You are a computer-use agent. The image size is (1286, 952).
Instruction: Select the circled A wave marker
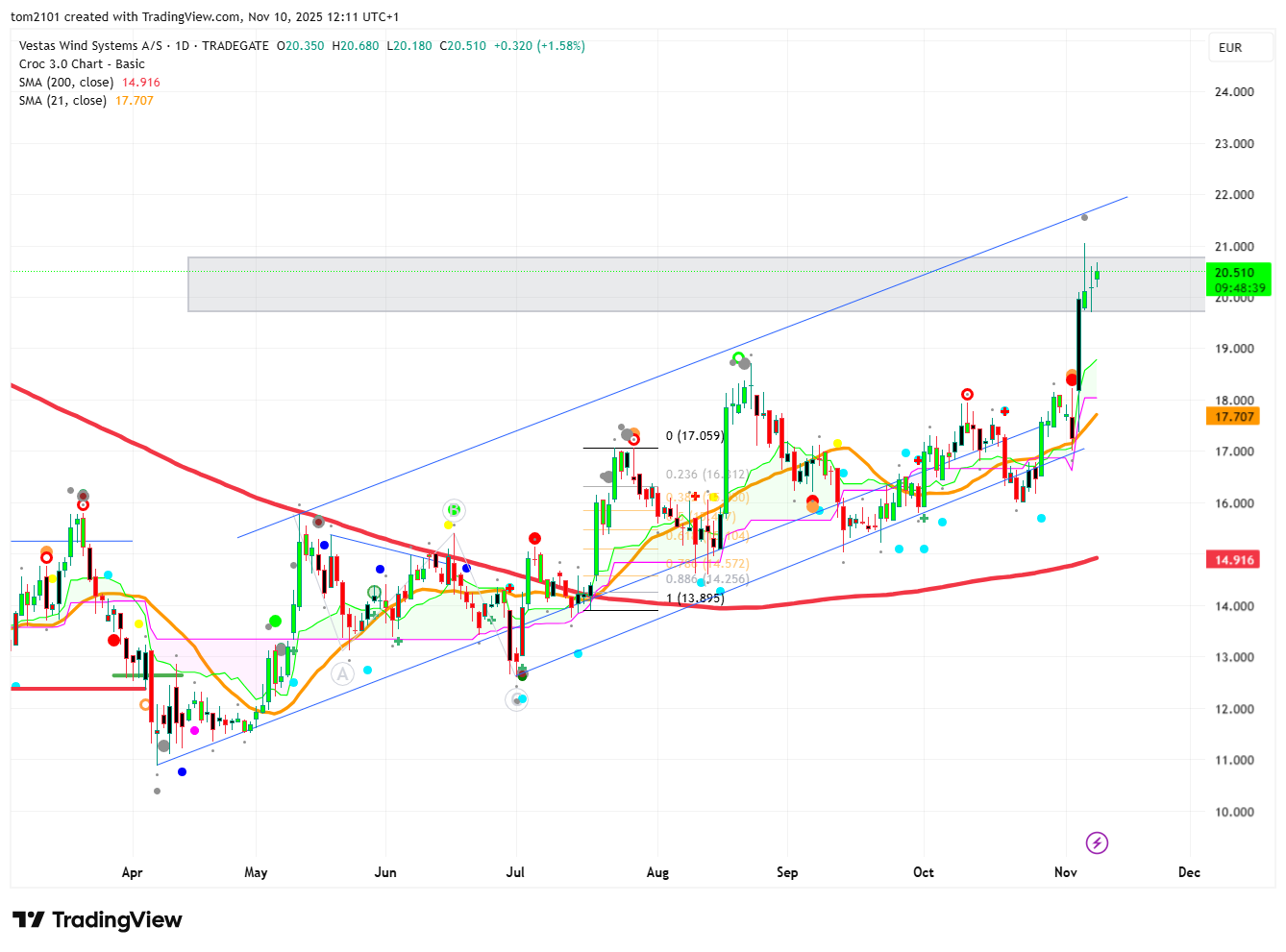(x=342, y=674)
